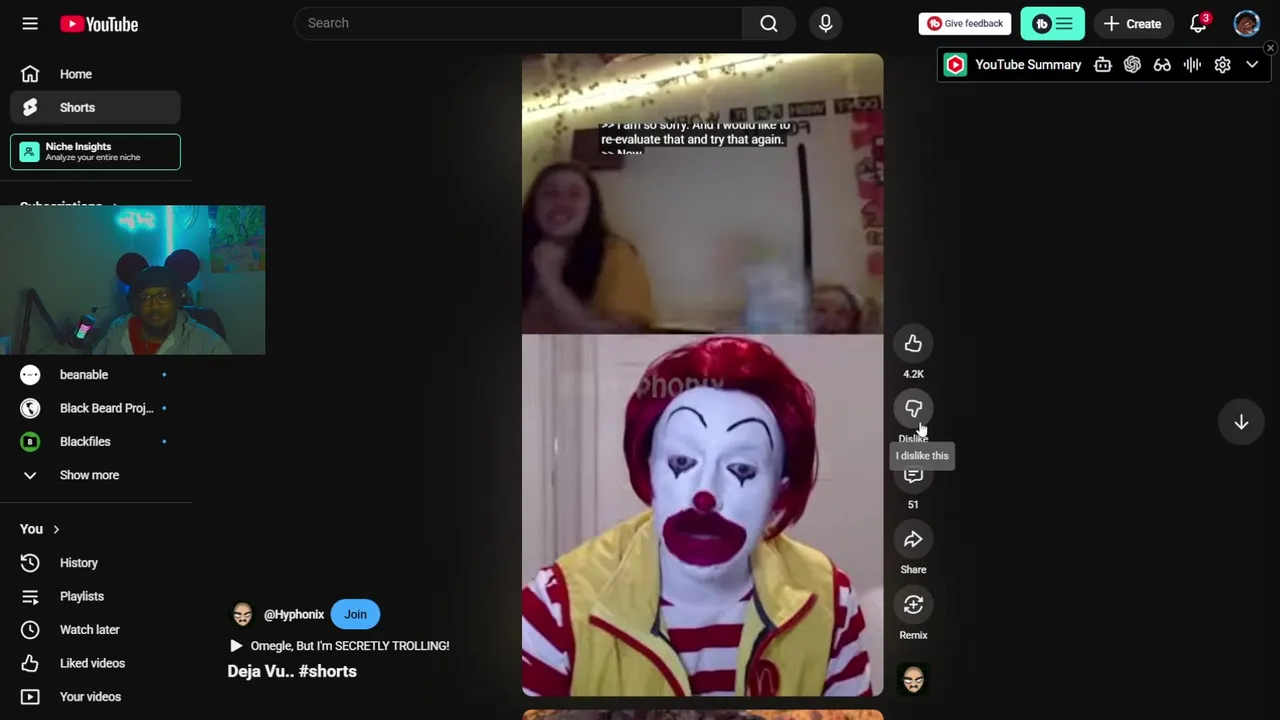Open the hamburger guide menu
This screenshot has height=720, width=1280.
[x=30, y=24]
